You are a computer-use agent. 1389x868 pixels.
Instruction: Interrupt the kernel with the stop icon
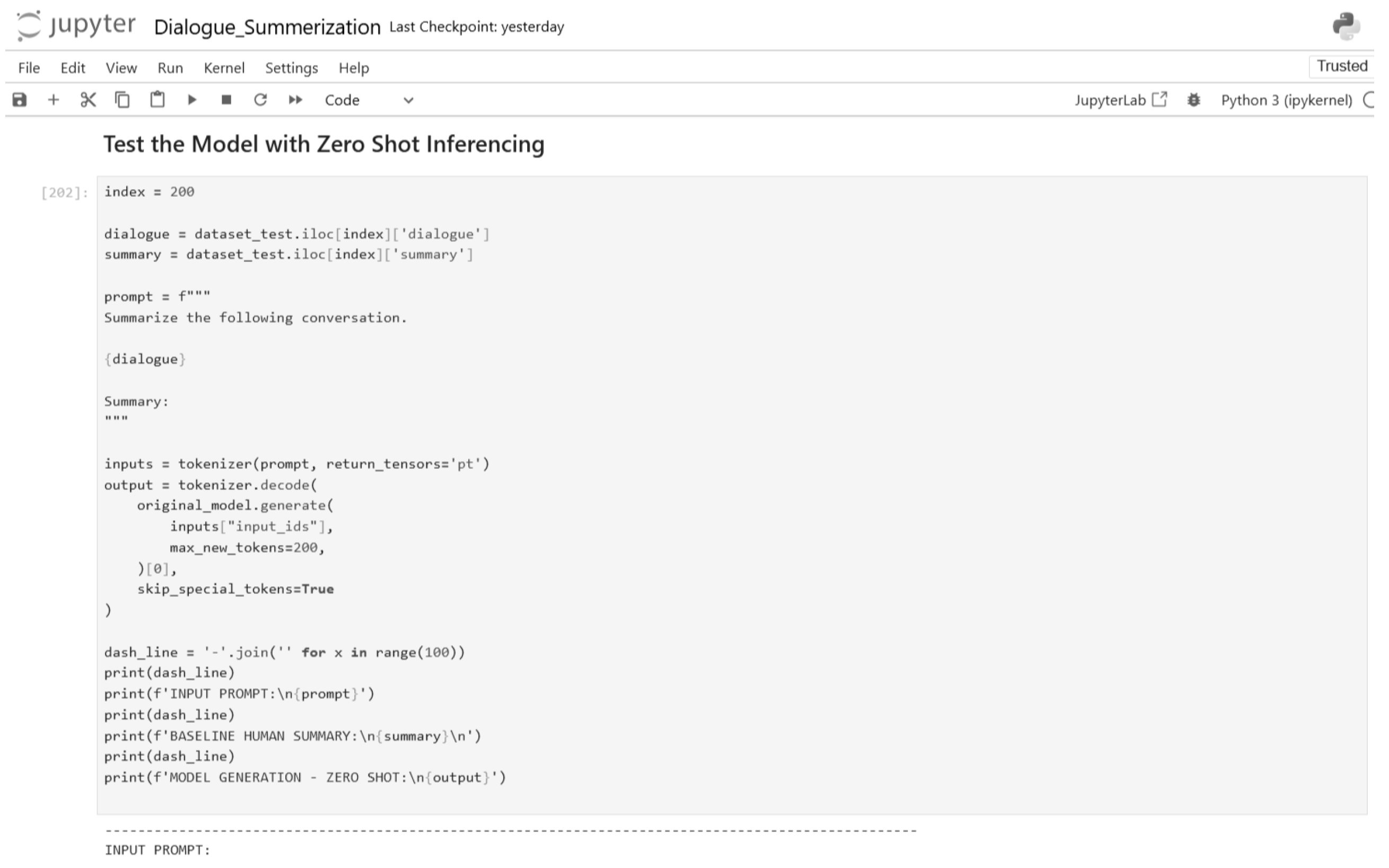(226, 100)
